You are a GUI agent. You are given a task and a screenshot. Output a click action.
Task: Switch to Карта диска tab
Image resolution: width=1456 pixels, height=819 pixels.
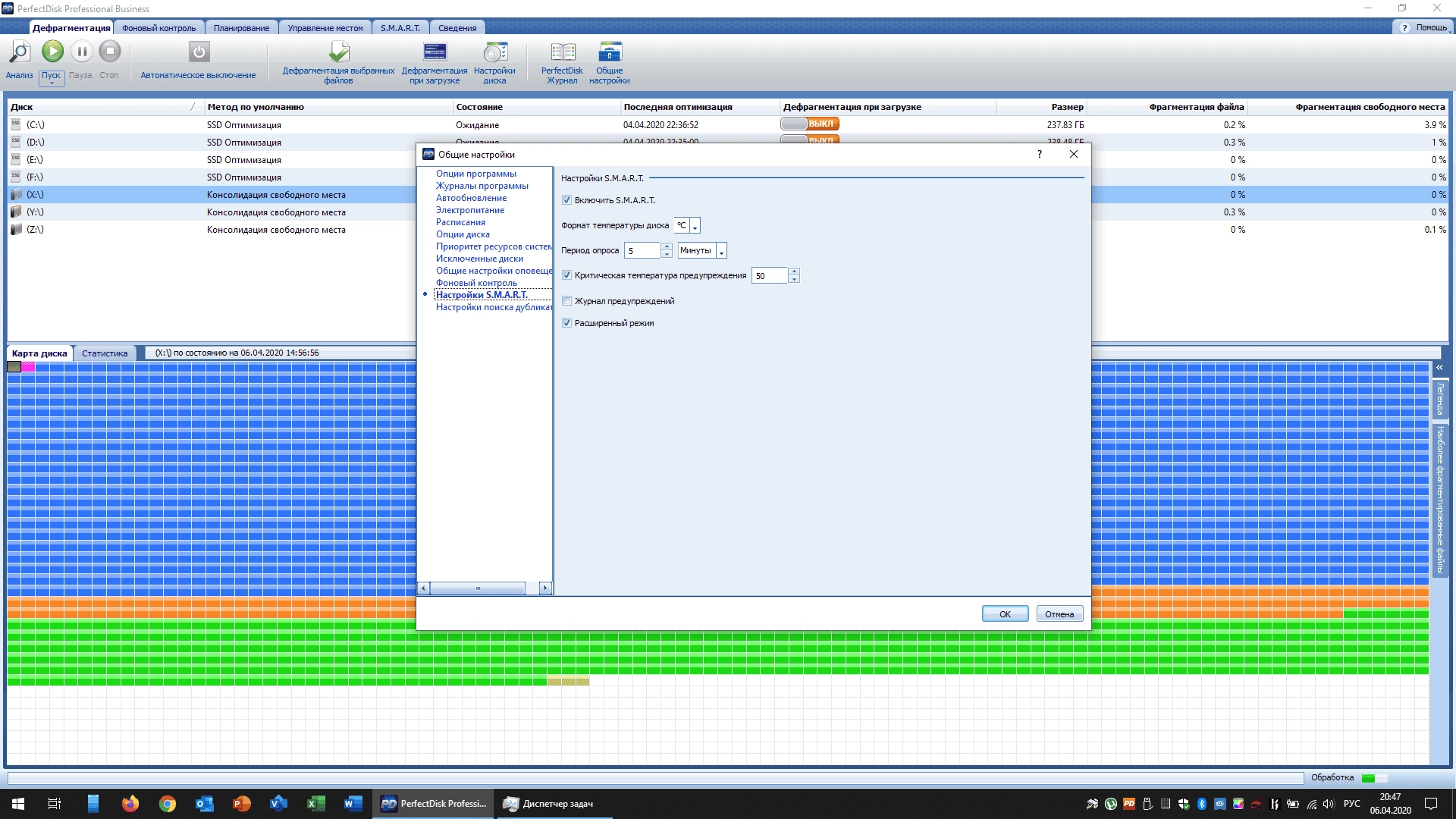[39, 353]
